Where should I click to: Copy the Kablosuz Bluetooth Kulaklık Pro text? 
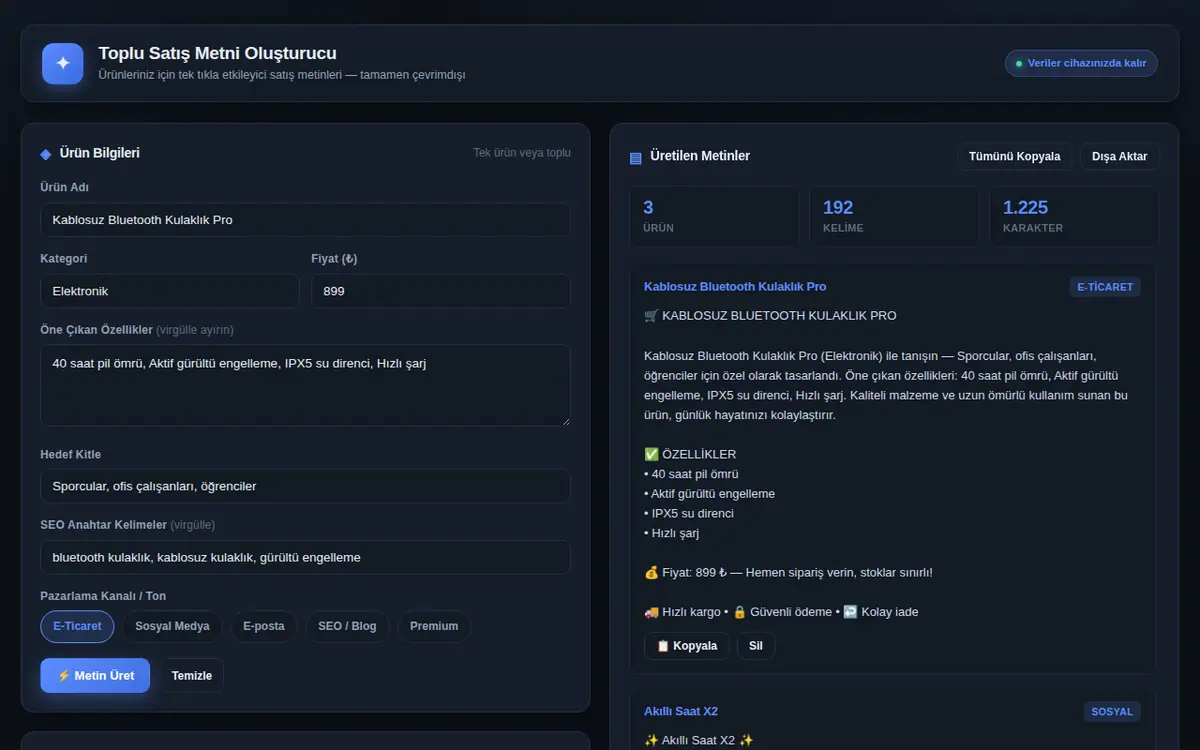pyautogui.click(x=686, y=646)
